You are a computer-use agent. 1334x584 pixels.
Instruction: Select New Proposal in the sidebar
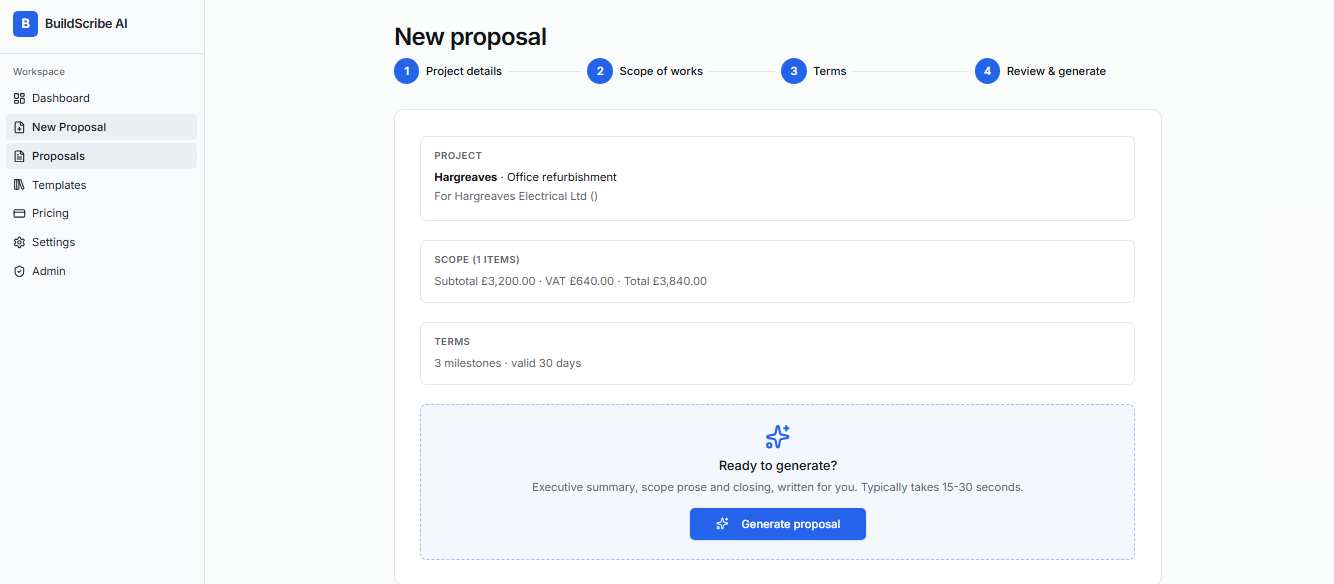point(101,127)
